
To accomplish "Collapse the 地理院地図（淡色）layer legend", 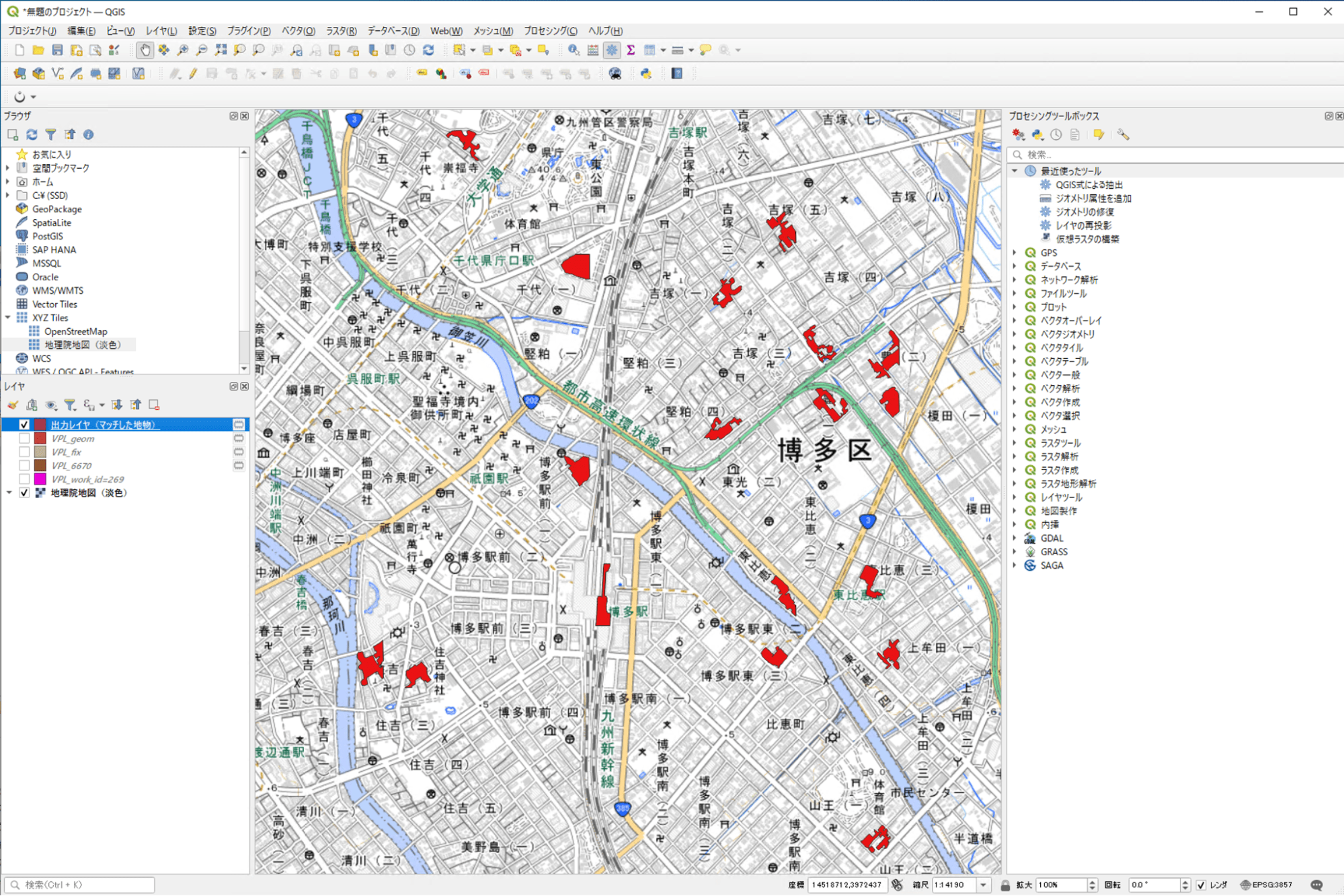I will [9, 493].
